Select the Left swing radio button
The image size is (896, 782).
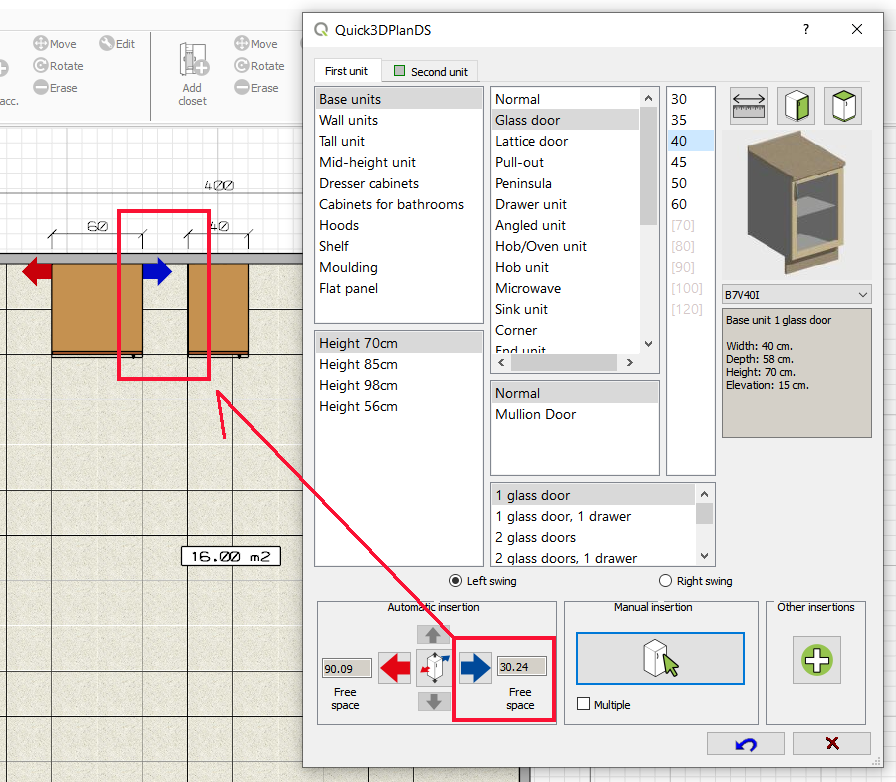pos(455,581)
